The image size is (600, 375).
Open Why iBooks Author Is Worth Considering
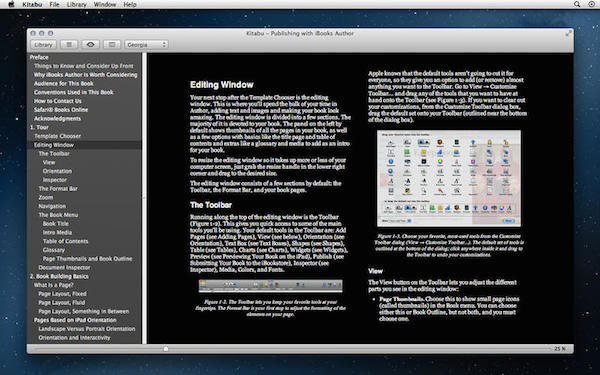(x=85, y=75)
